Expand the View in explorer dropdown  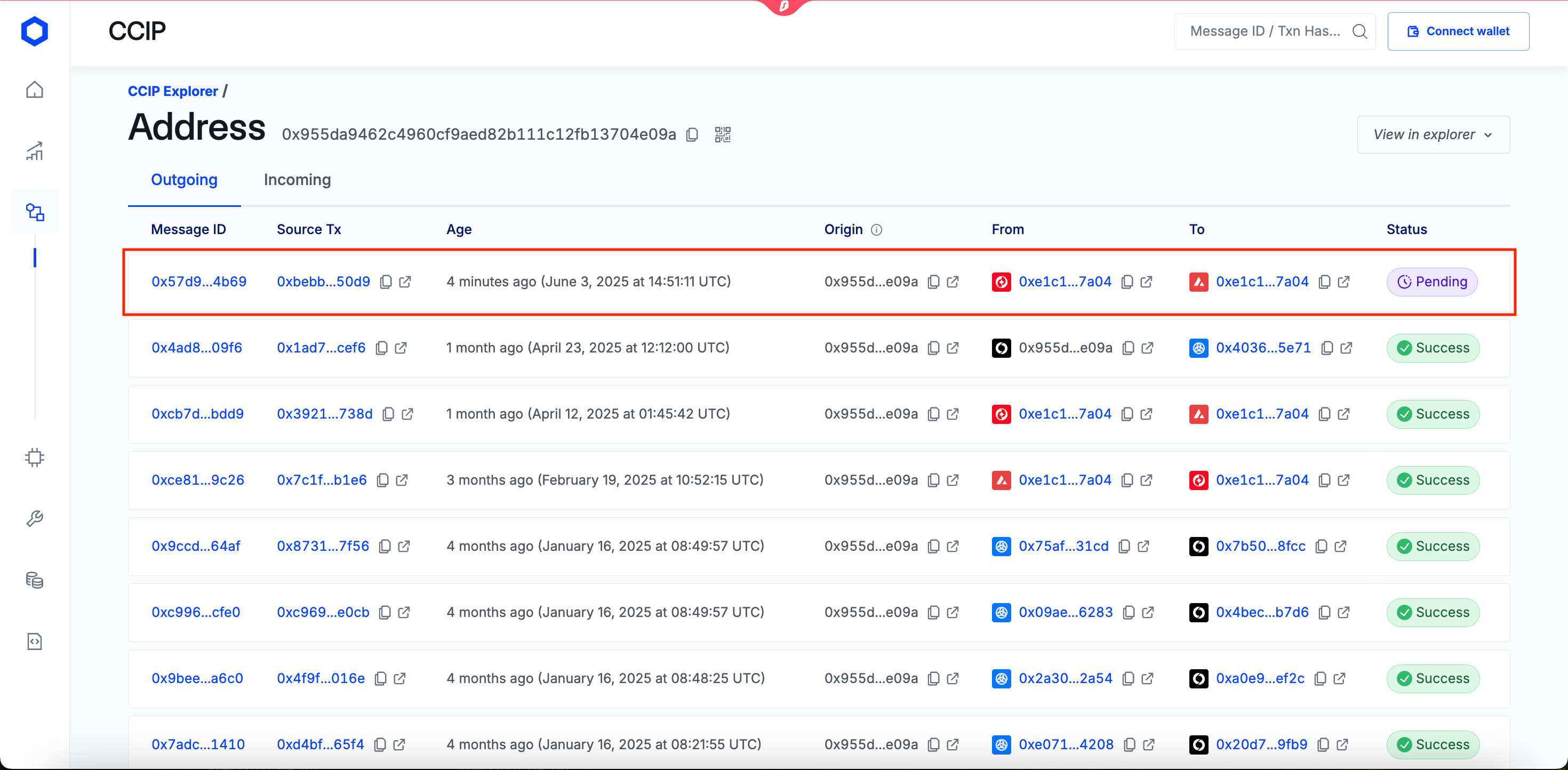click(1433, 134)
